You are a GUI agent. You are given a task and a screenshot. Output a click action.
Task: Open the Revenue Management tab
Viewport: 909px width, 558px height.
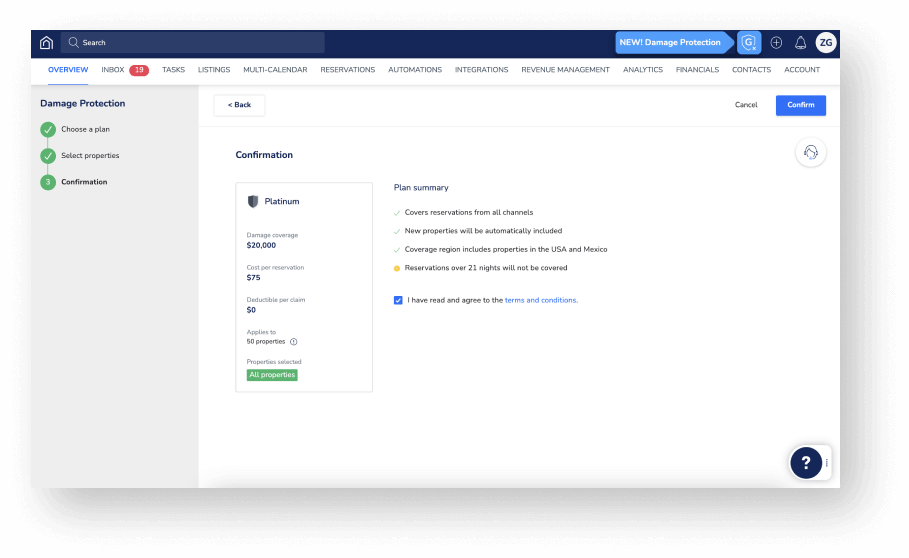click(x=566, y=70)
